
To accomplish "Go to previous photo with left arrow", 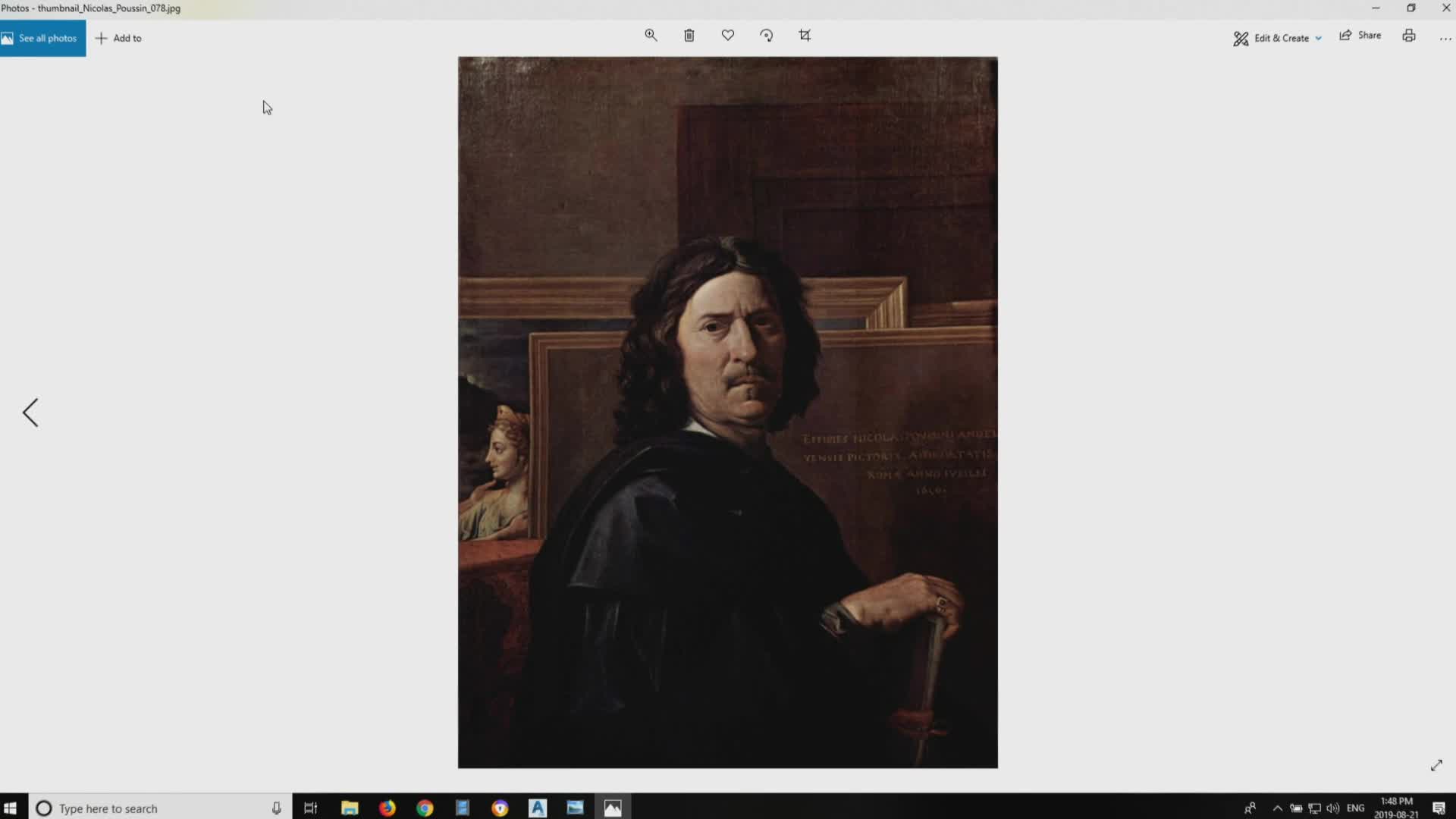I will pyautogui.click(x=30, y=413).
